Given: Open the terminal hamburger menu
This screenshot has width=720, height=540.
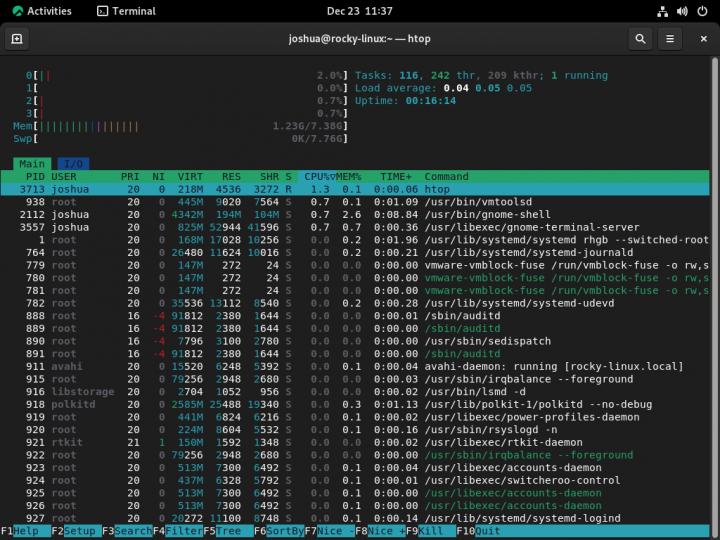Looking at the screenshot, I should [x=671, y=39].
